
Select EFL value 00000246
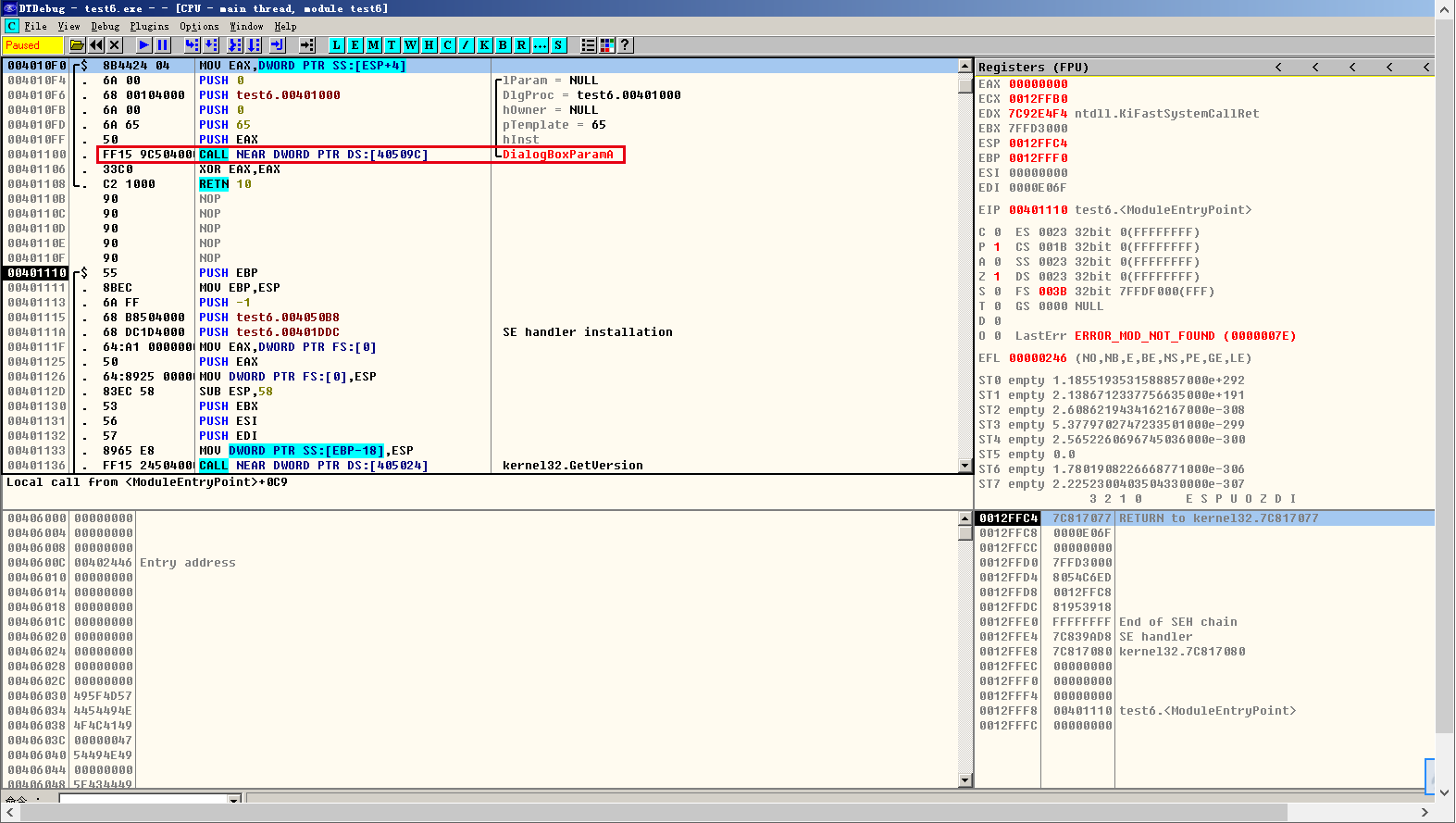tap(1038, 358)
